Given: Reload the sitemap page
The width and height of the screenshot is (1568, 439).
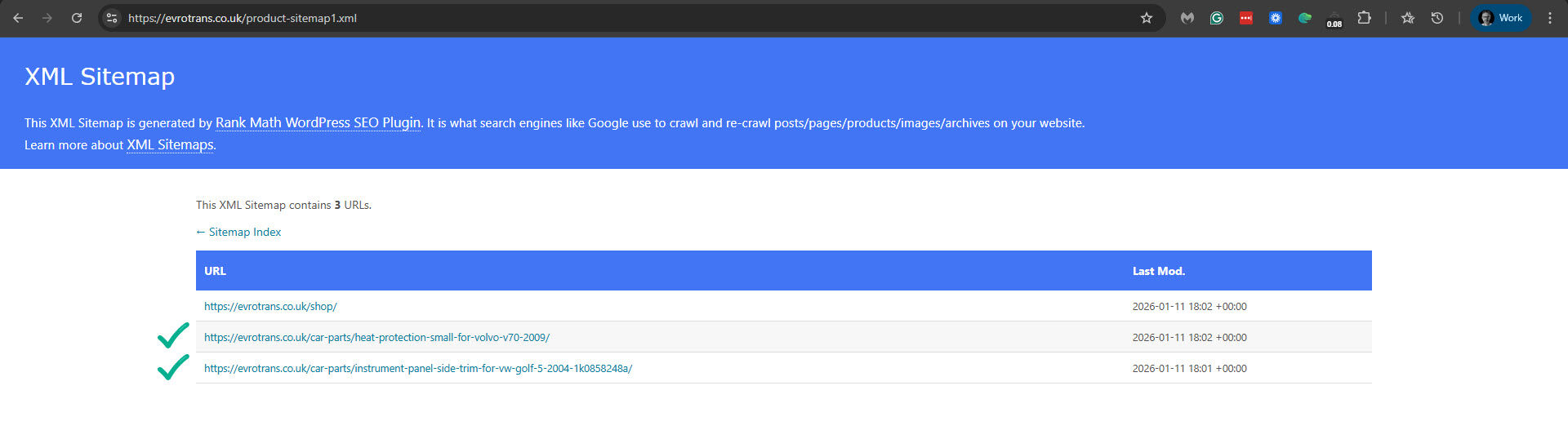Looking at the screenshot, I should point(77,18).
